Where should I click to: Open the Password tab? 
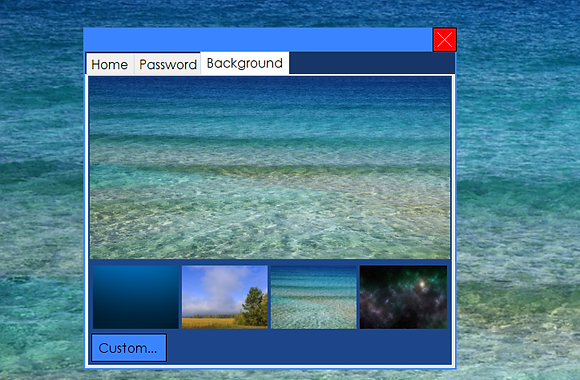click(168, 64)
